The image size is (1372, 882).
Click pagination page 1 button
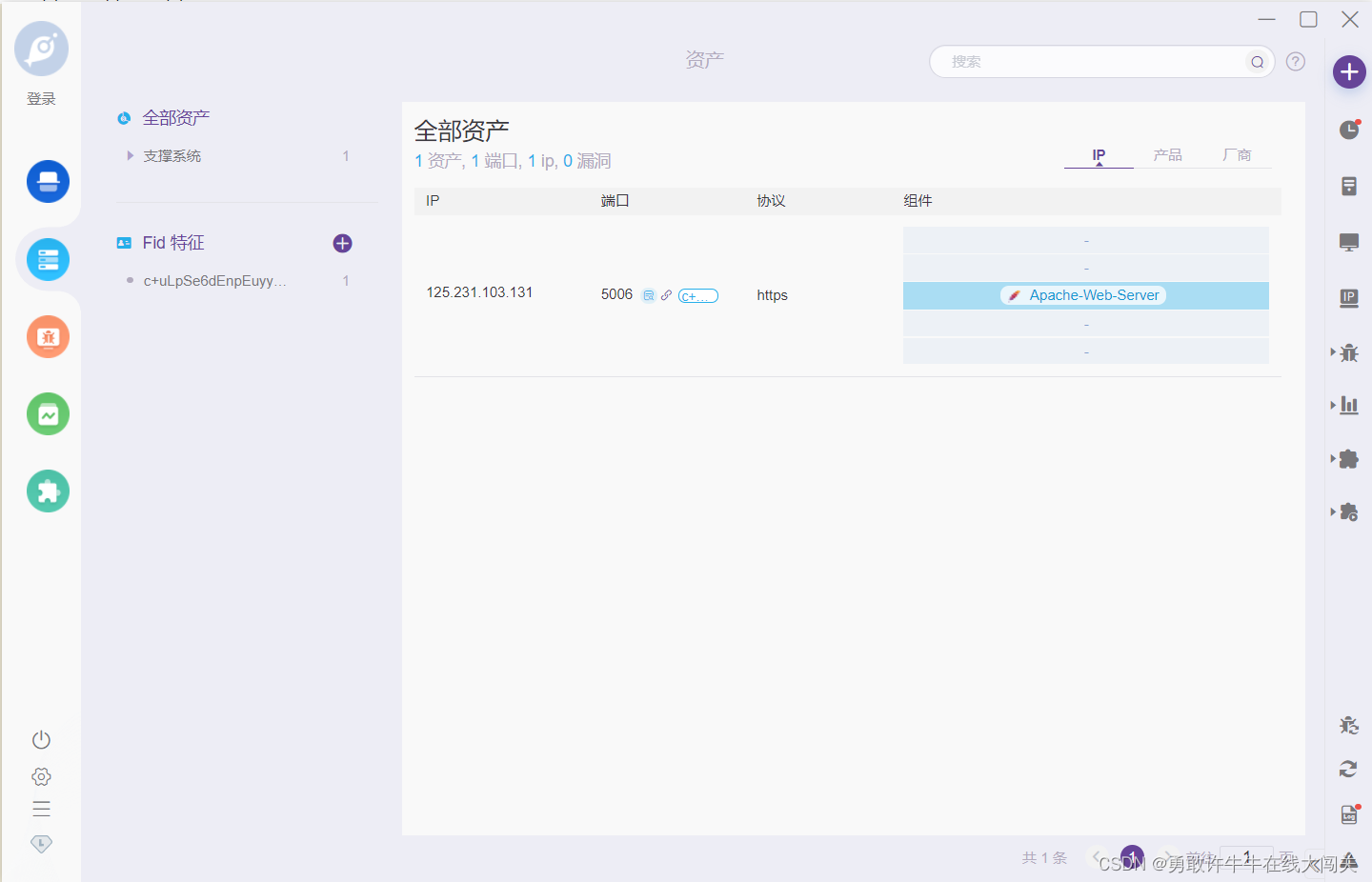[x=1132, y=856]
